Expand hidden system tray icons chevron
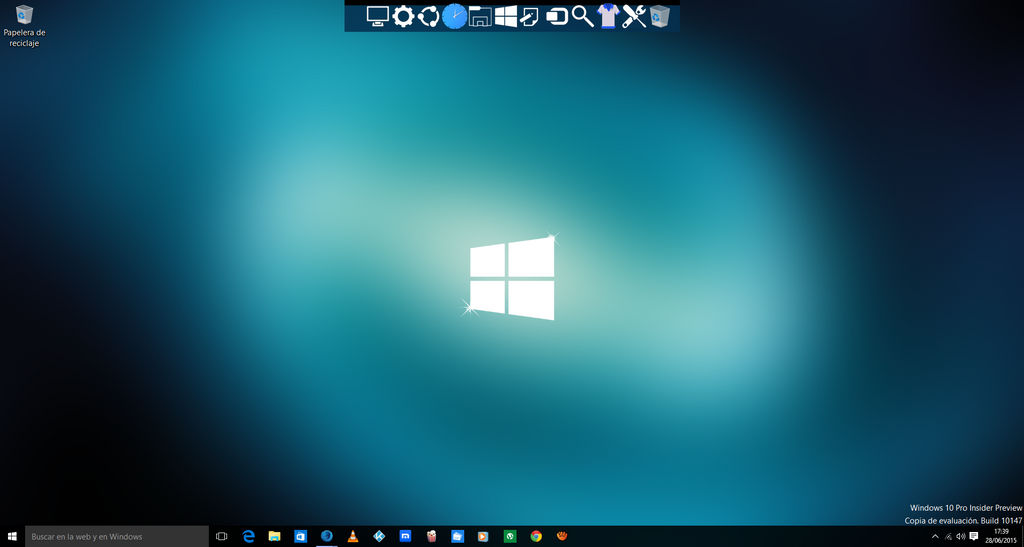The width and height of the screenshot is (1024, 547). point(935,537)
